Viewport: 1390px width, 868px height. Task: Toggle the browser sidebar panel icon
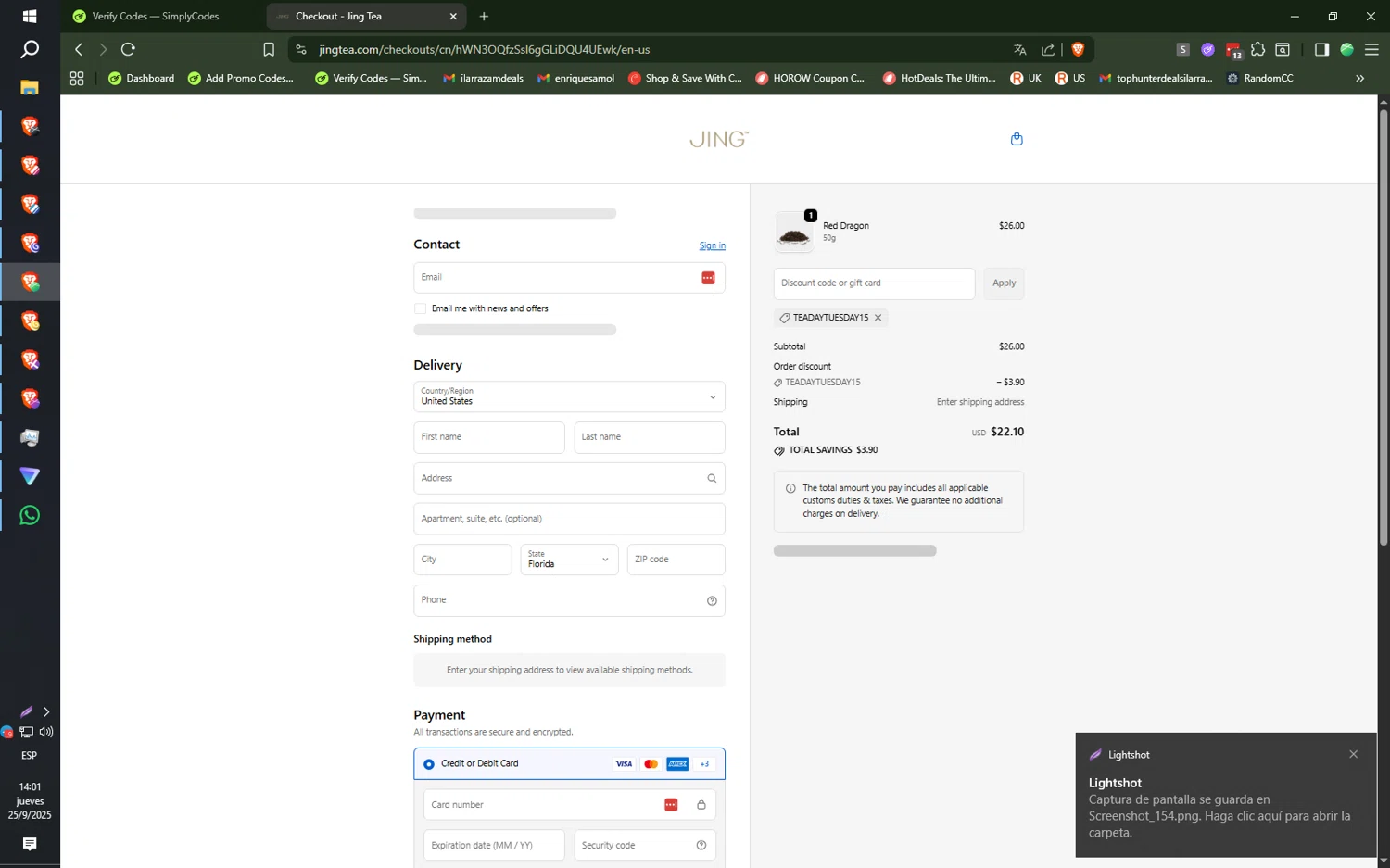[x=1321, y=49]
